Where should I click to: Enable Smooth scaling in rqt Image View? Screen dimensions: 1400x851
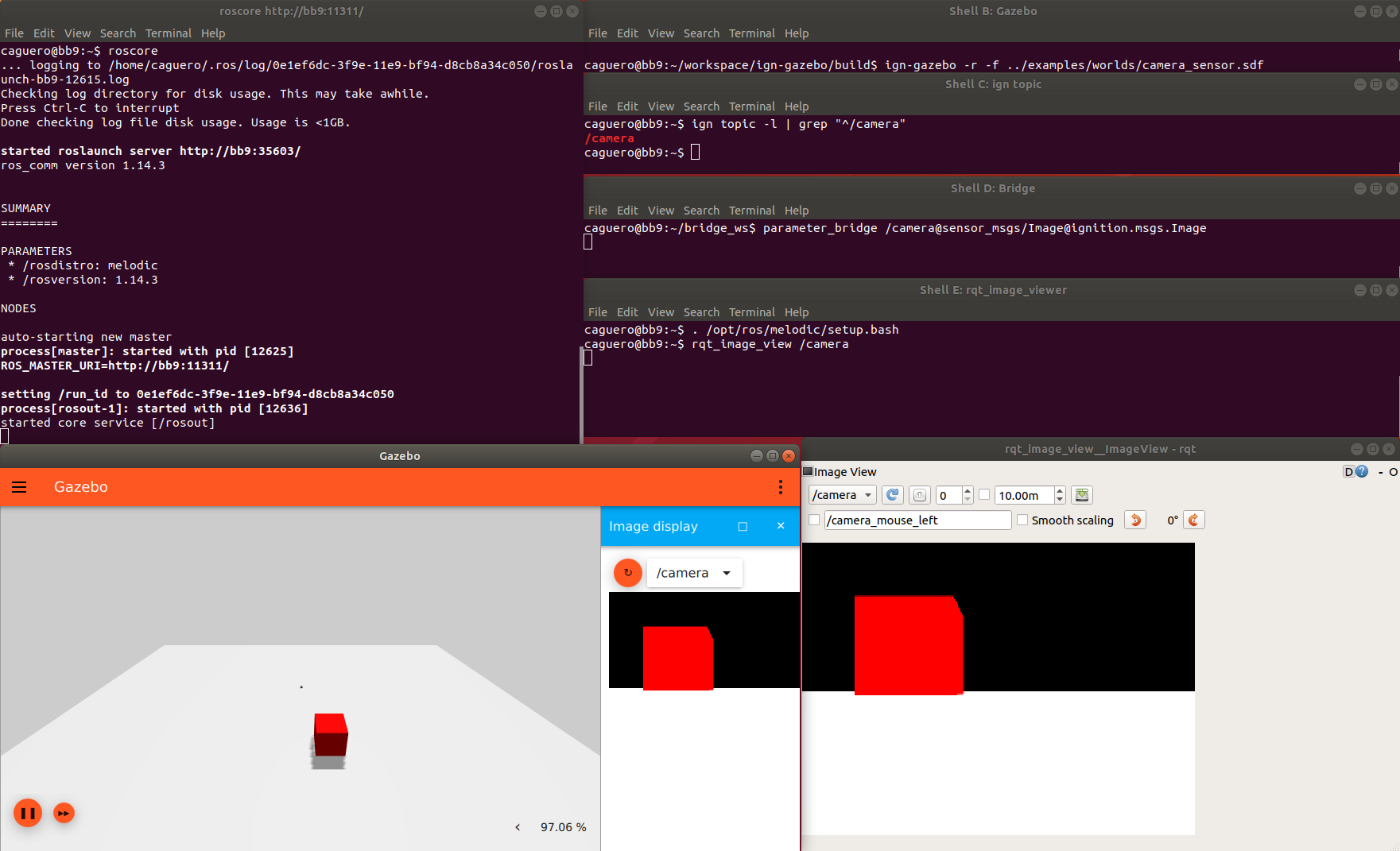coord(1022,520)
